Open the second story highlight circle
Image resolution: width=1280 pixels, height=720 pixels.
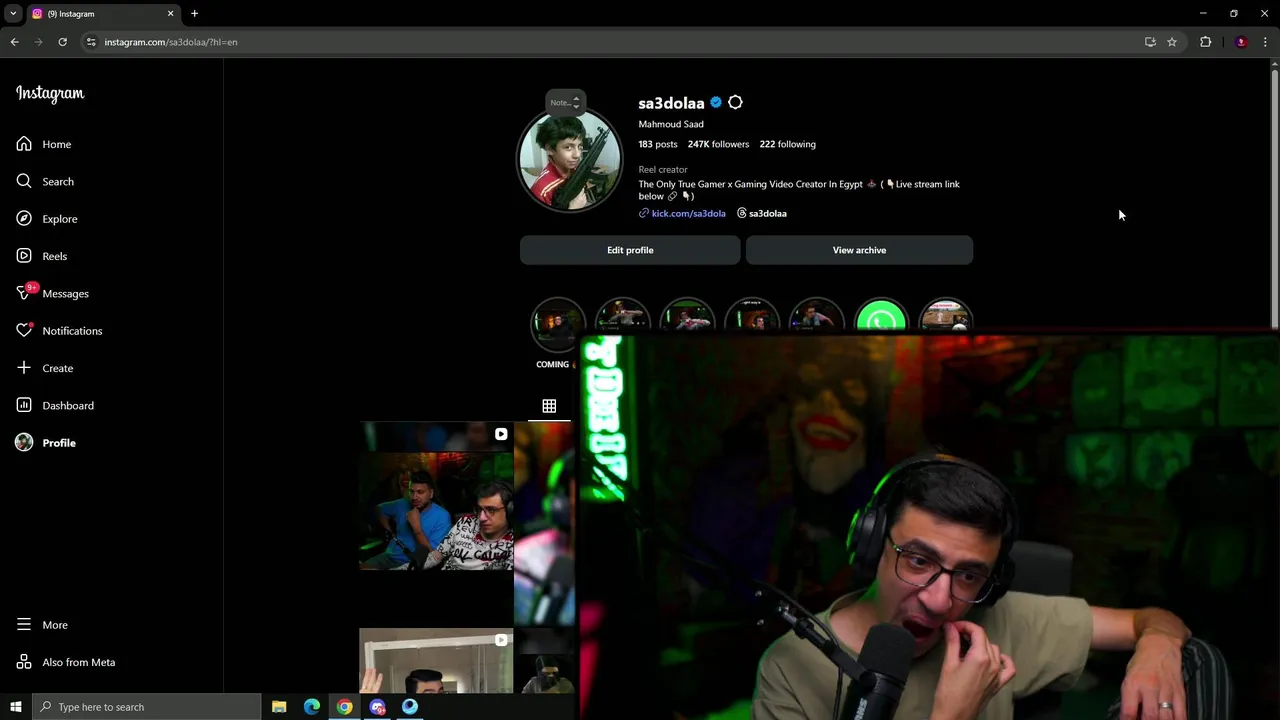[x=622, y=316]
